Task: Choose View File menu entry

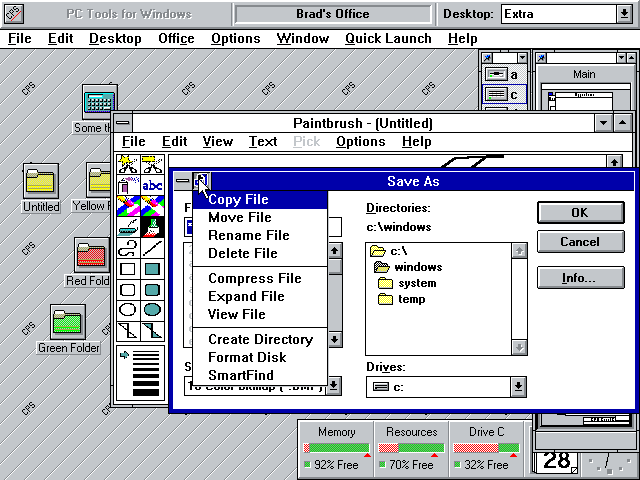Action: 260,314
